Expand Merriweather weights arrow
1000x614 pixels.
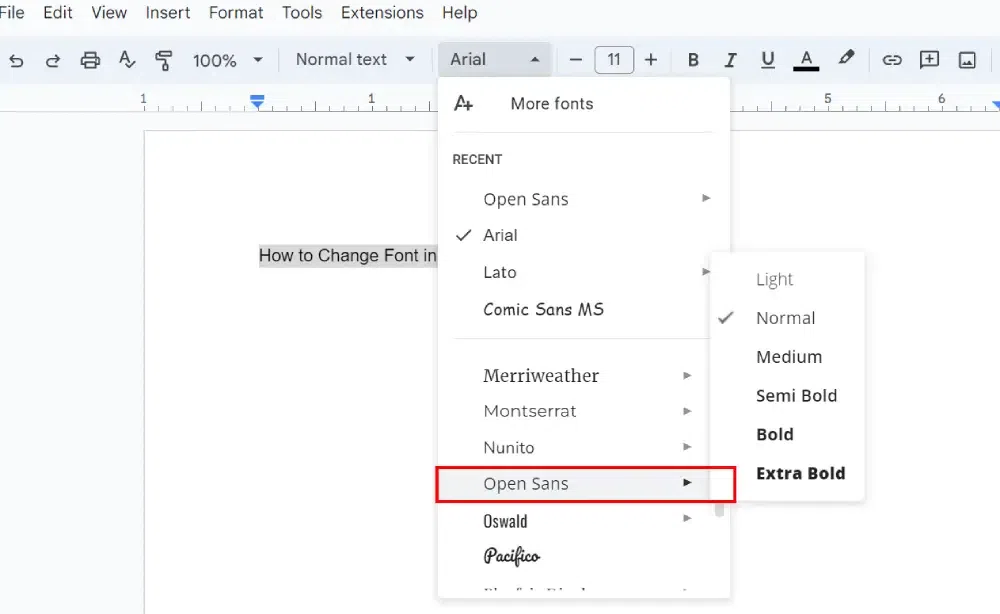pyautogui.click(x=687, y=376)
